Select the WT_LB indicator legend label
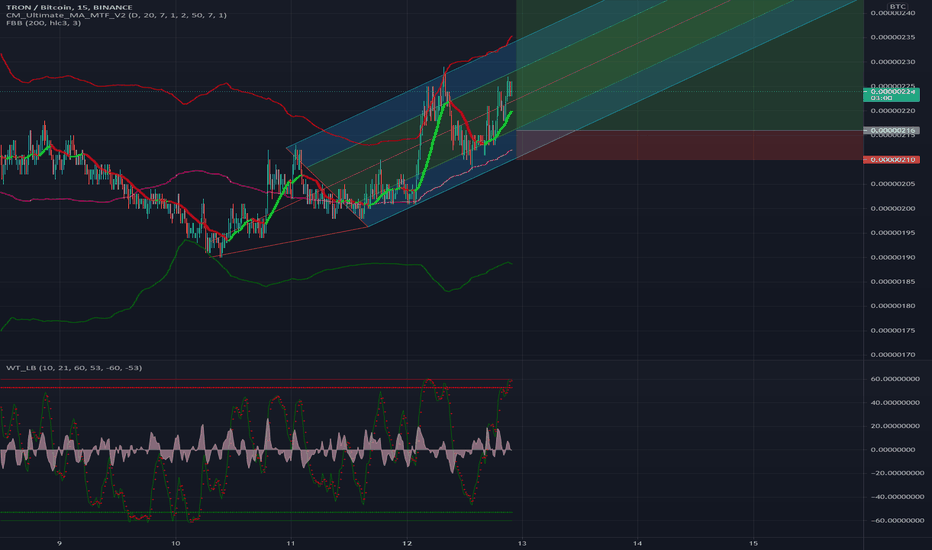 click(x=74, y=367)
